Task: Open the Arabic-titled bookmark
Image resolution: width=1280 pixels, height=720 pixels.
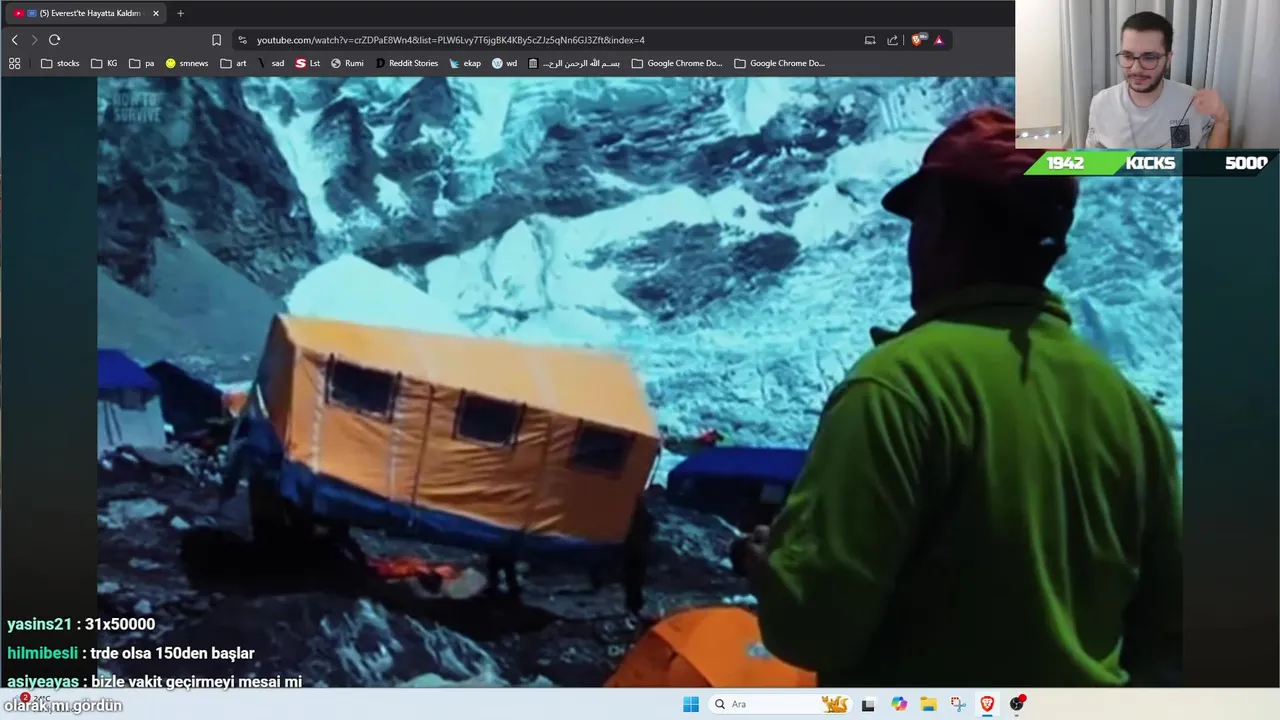Action: pyautogui.click(x=574, y=63)
